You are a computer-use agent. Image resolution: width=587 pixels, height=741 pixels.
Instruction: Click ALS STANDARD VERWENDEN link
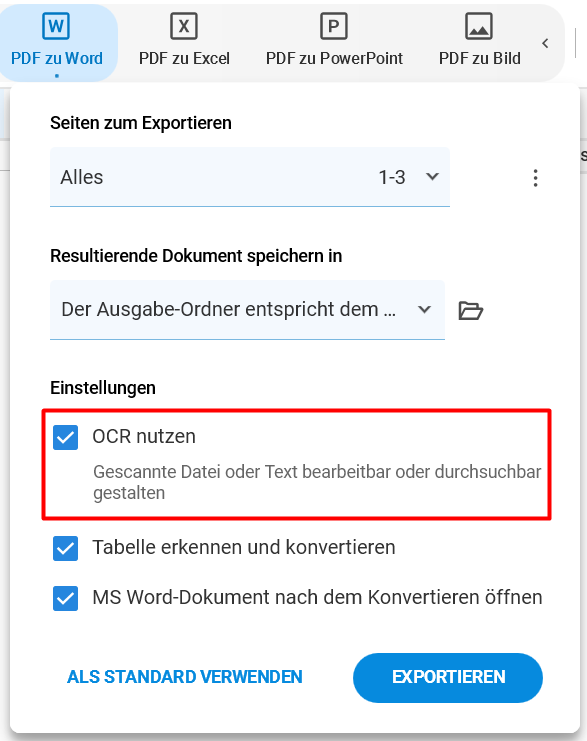[184, 677]
